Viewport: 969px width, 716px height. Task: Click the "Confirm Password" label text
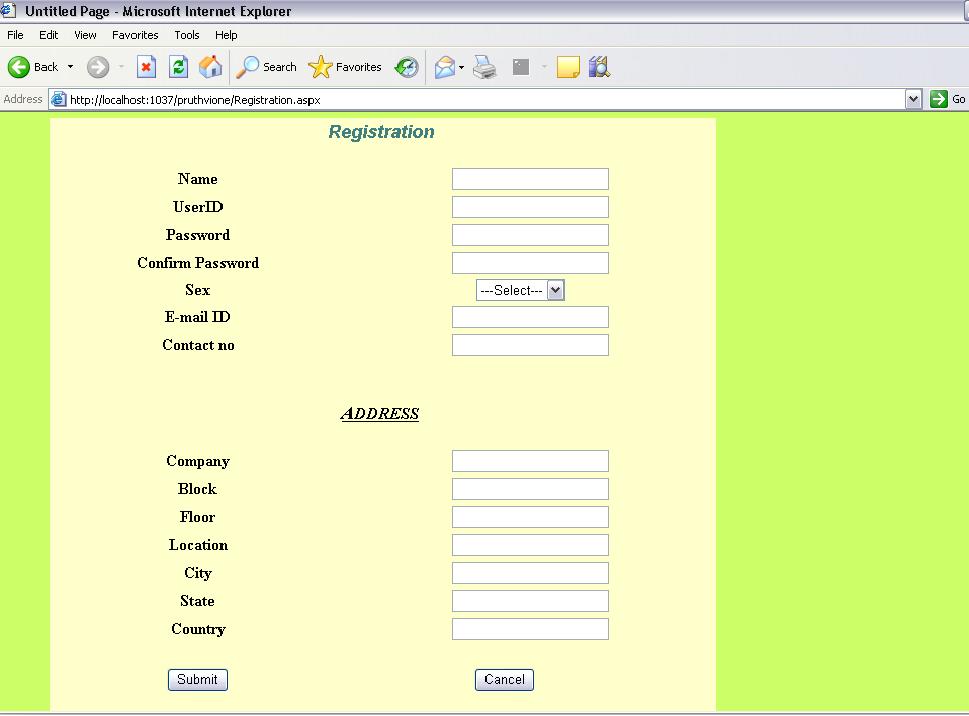click(198, 263)
